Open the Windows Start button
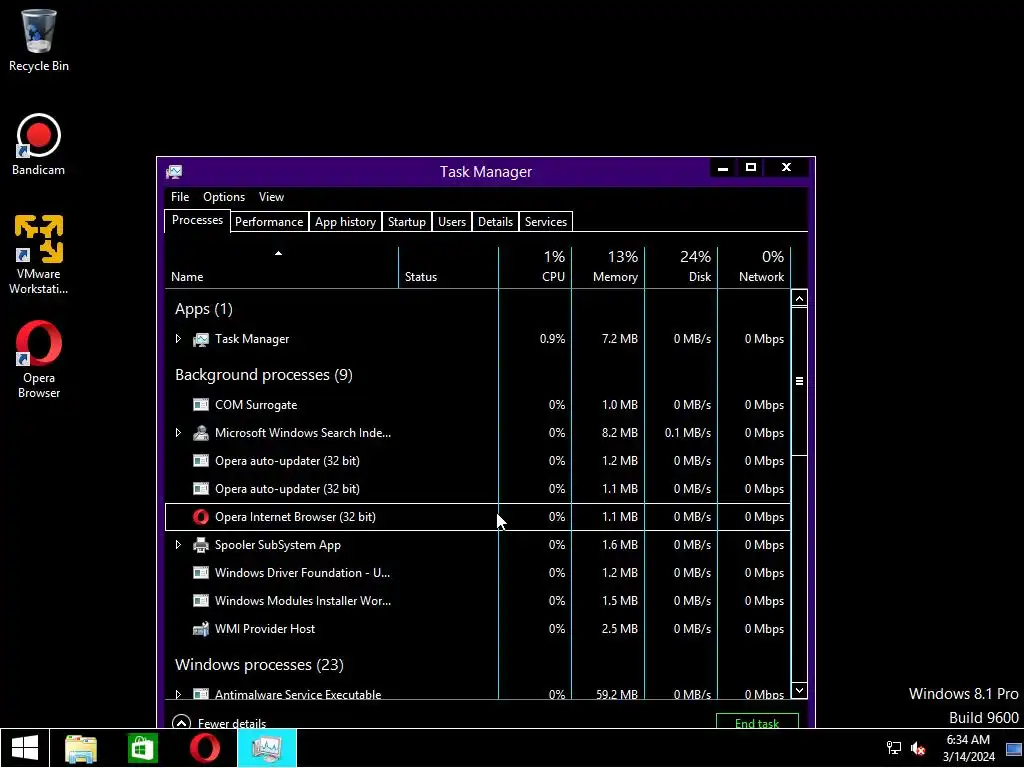The image size is (1024, 768). click(x=24, y=748)
